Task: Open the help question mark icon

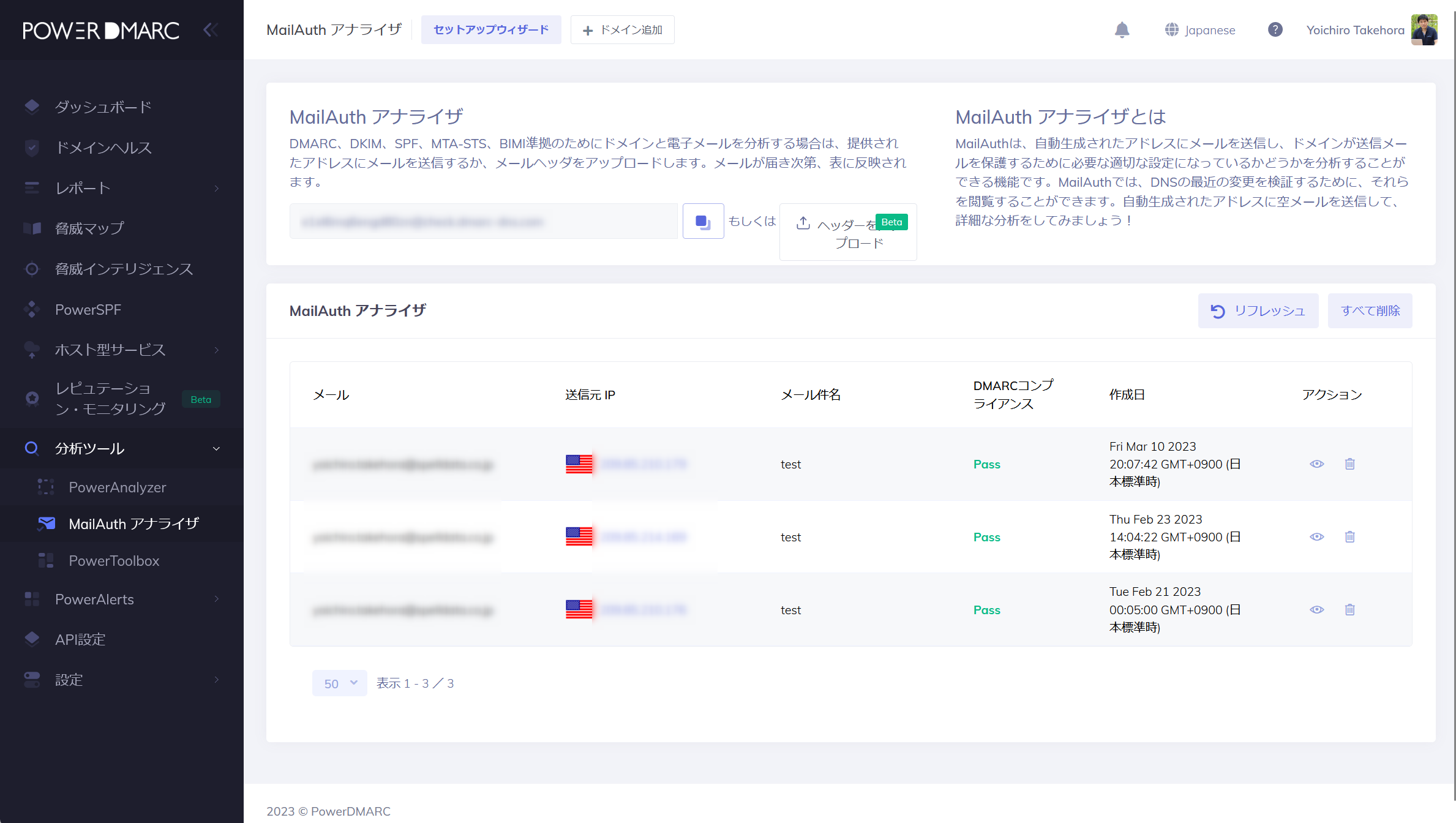Action: click(1275, 29)
